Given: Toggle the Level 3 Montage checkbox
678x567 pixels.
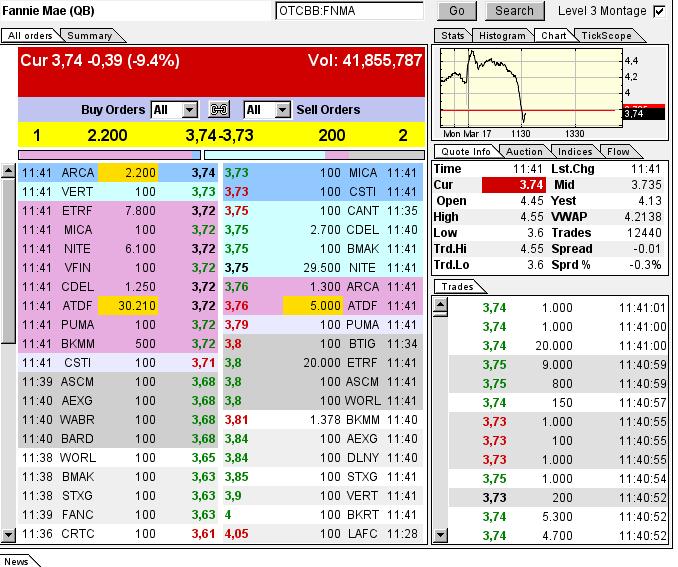Looking at the screenshot, I should pyautogui.click(x=659, y=11).
